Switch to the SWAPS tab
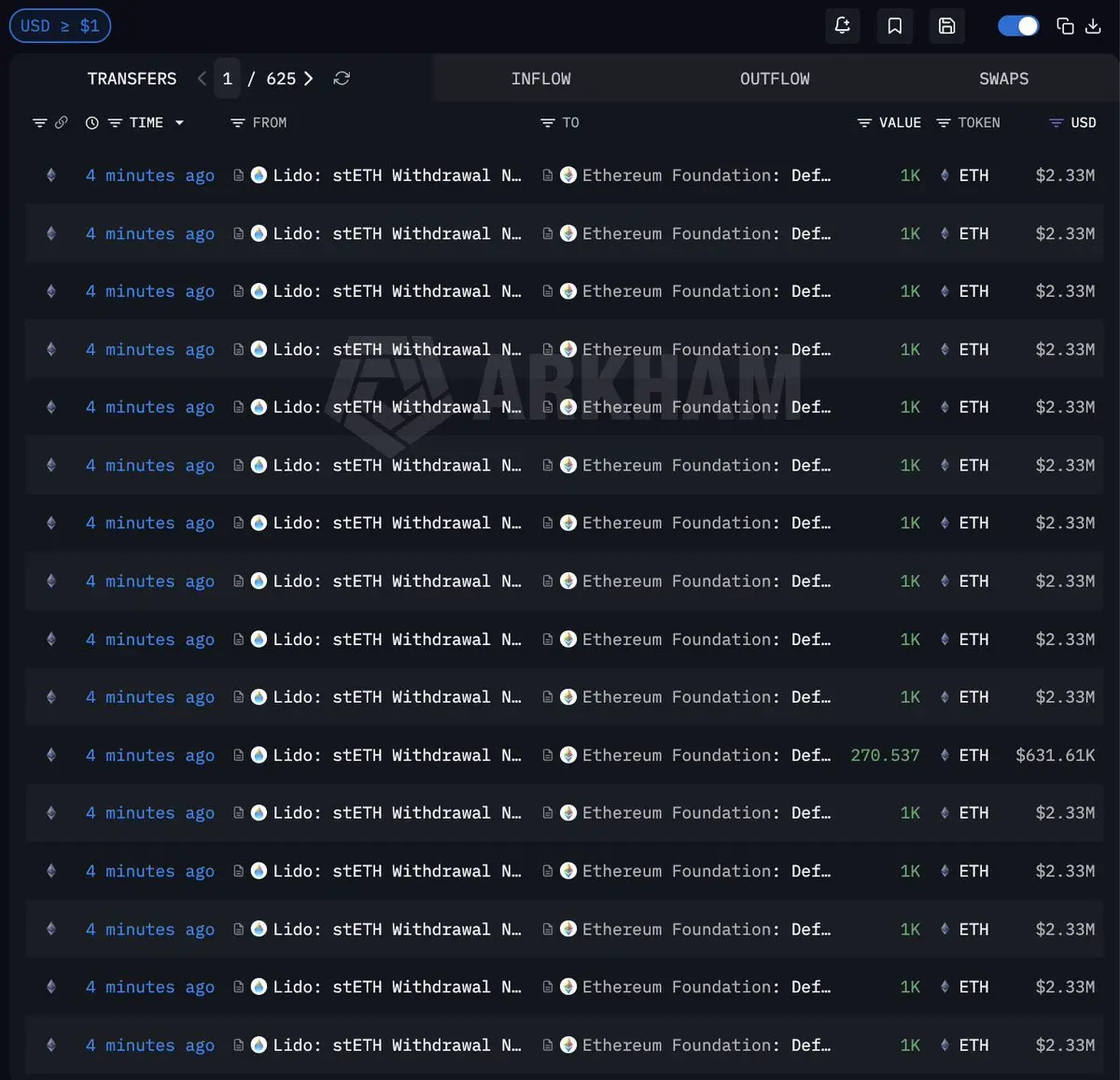 pos(1003,79)
